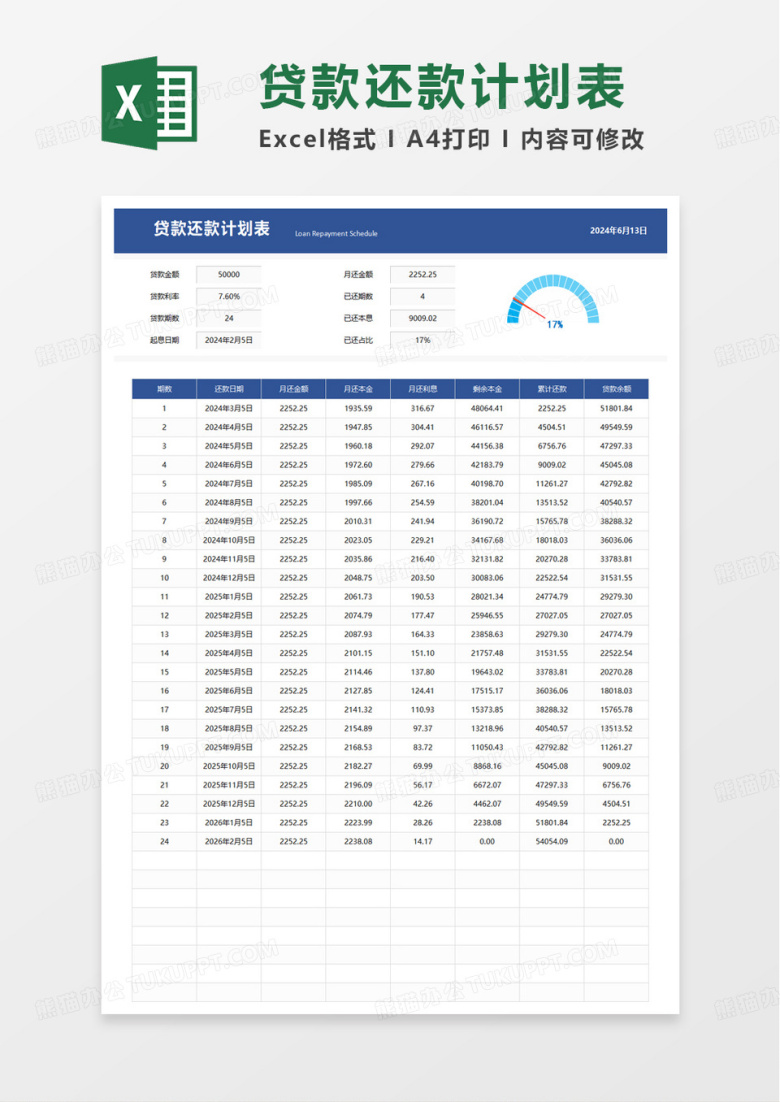This screenshot has height=1102, width=780.
Task: Click the large green heading 贷款还款计划表
Action: tap(442, 86)
